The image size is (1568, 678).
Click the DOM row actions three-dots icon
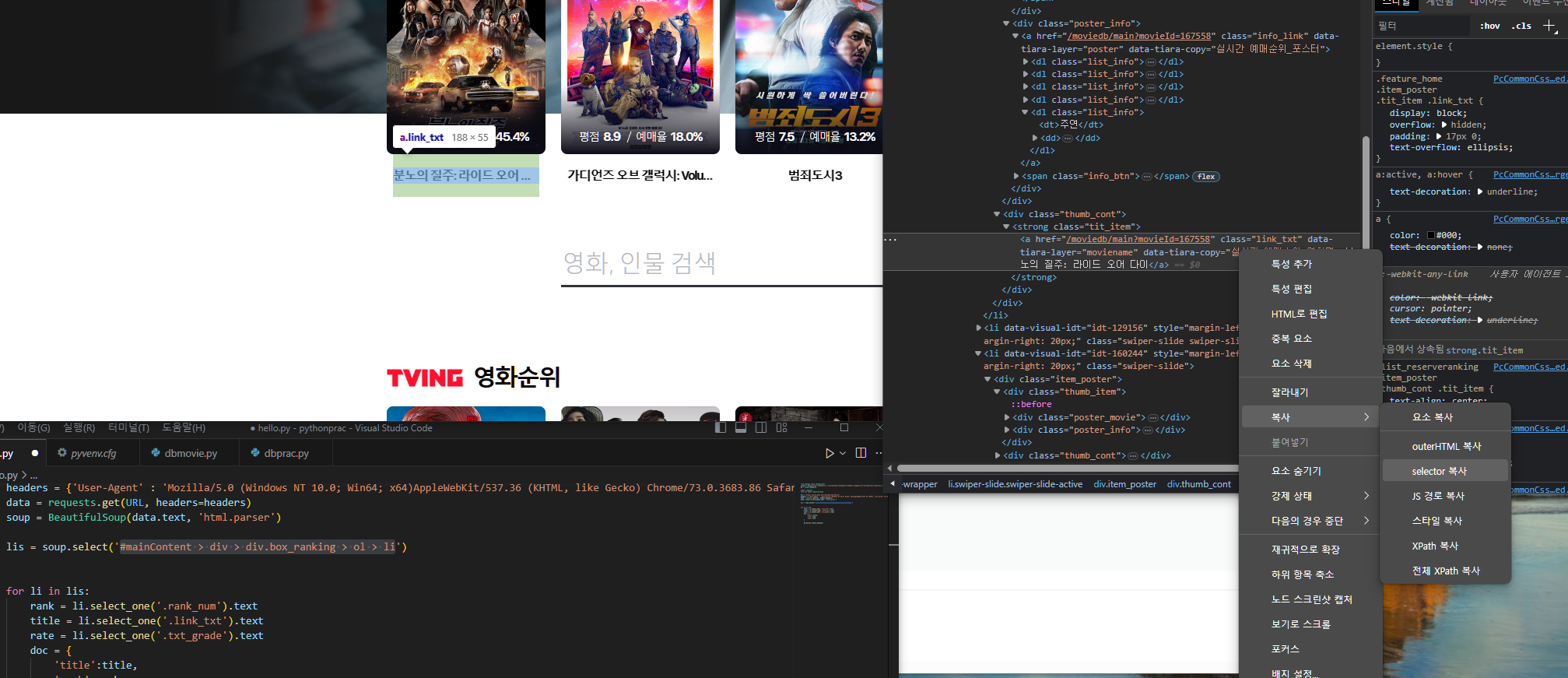891,239
